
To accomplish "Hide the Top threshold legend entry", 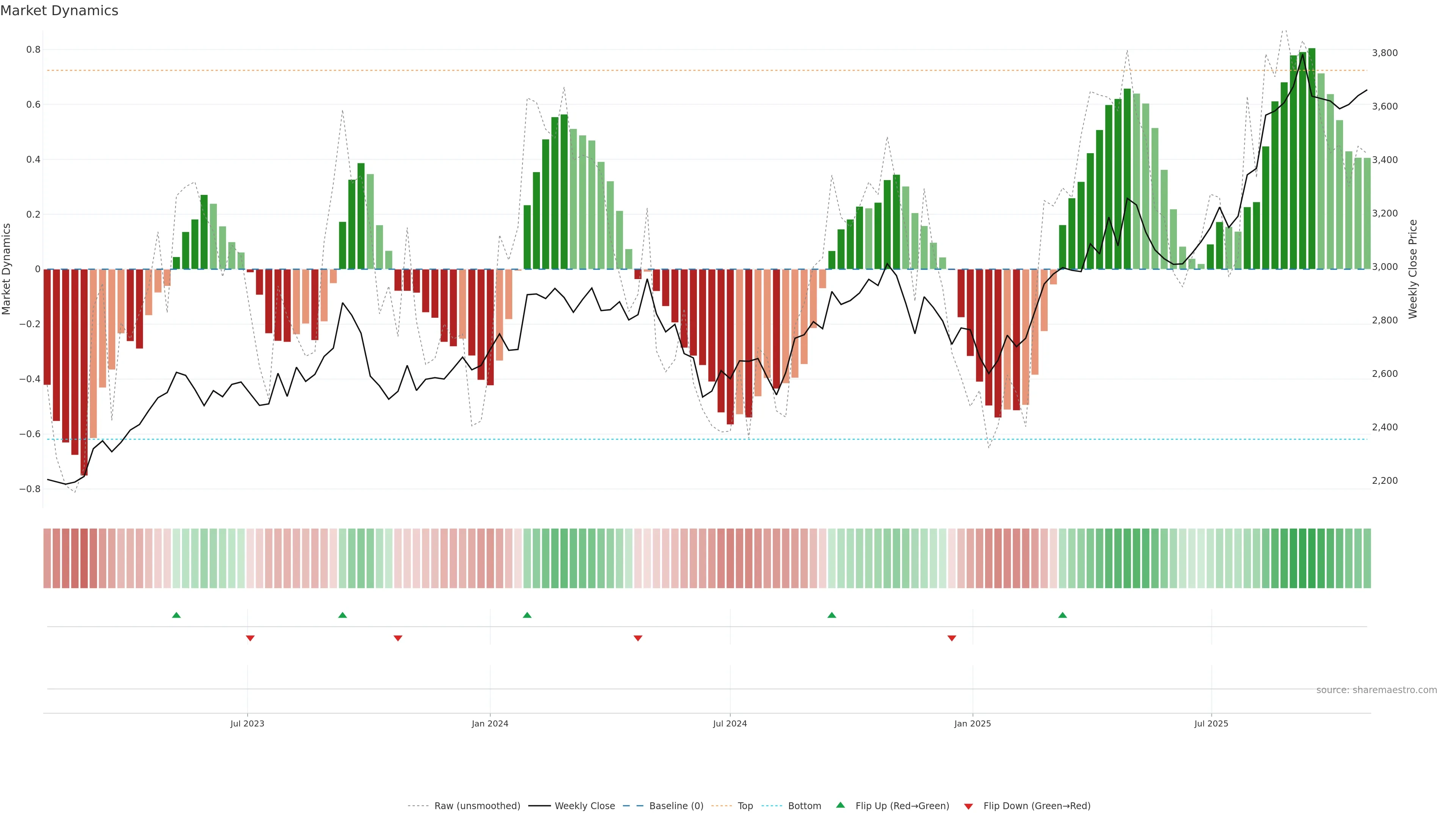I will 745,806.
